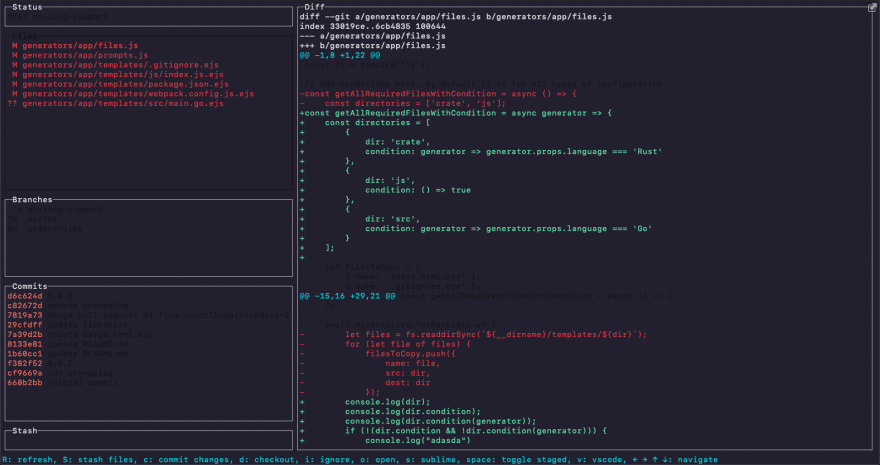Click the 'v: vscode' shortcut hint

tap(600, 459)
